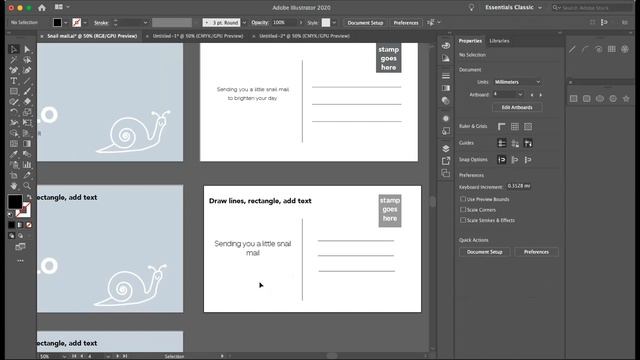Screen dimensions: 640x360
Task: Select the Eyedropper tool
Action: click(x=13, y=154)
